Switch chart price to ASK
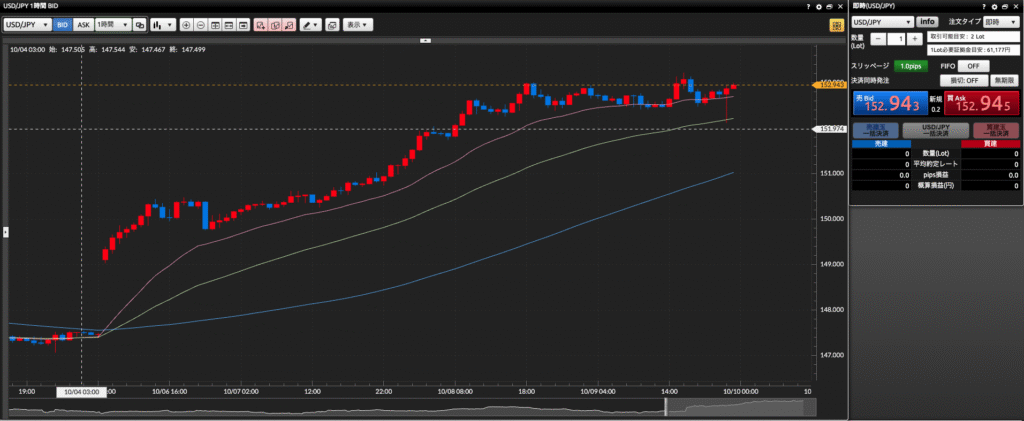Screen dimensions: 1024x421 coord(84,23)
